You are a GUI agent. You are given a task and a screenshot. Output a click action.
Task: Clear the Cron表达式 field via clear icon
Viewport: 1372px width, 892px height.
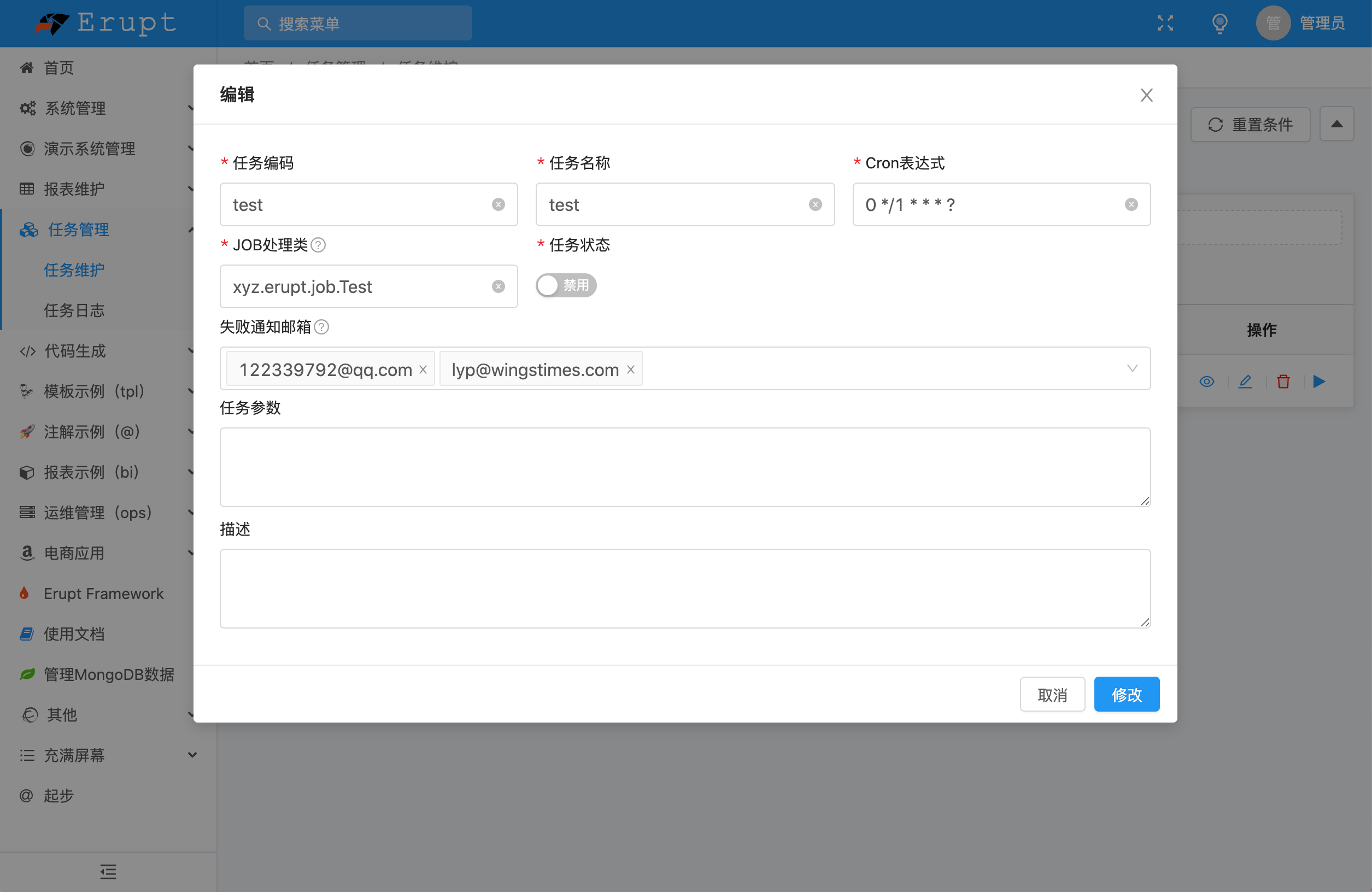(x=1131, y=205)
